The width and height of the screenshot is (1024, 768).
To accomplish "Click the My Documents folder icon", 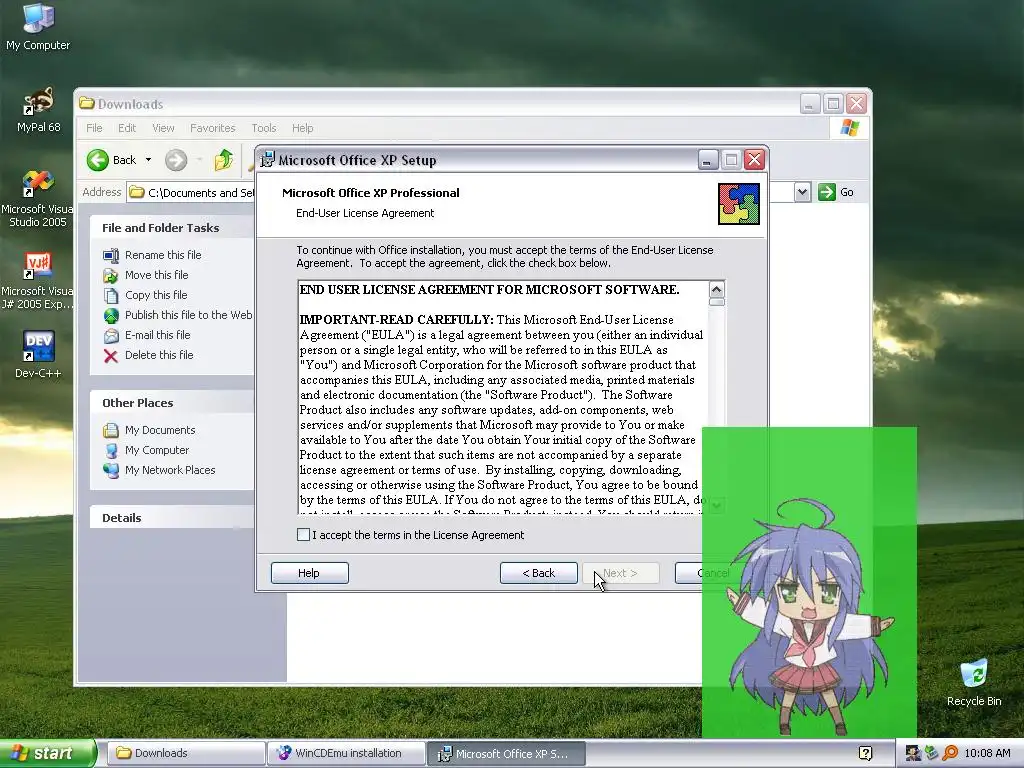I will click(x=111, y=430).
